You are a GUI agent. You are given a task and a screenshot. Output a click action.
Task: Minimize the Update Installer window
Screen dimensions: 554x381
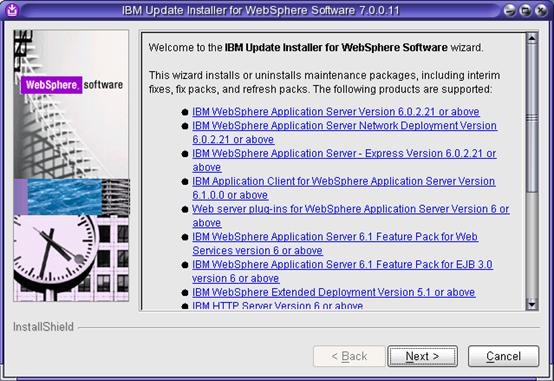point(509,10)
